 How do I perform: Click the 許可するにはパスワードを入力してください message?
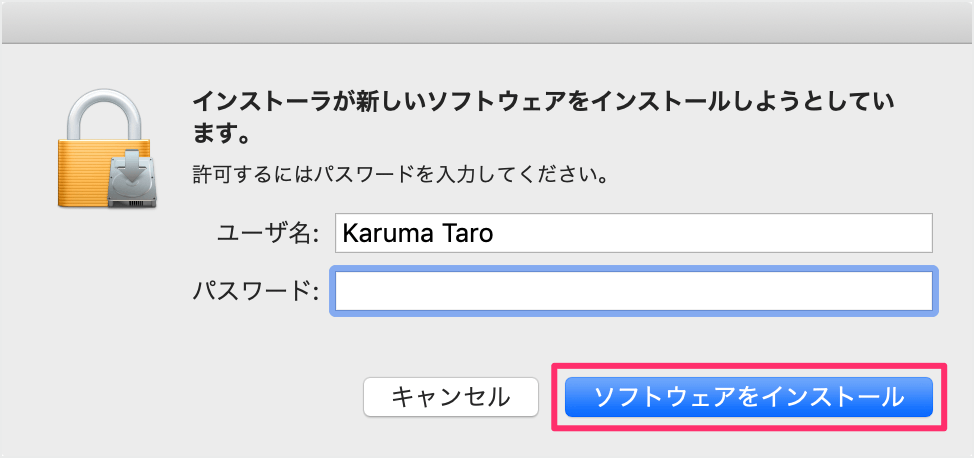pos(400,175)
